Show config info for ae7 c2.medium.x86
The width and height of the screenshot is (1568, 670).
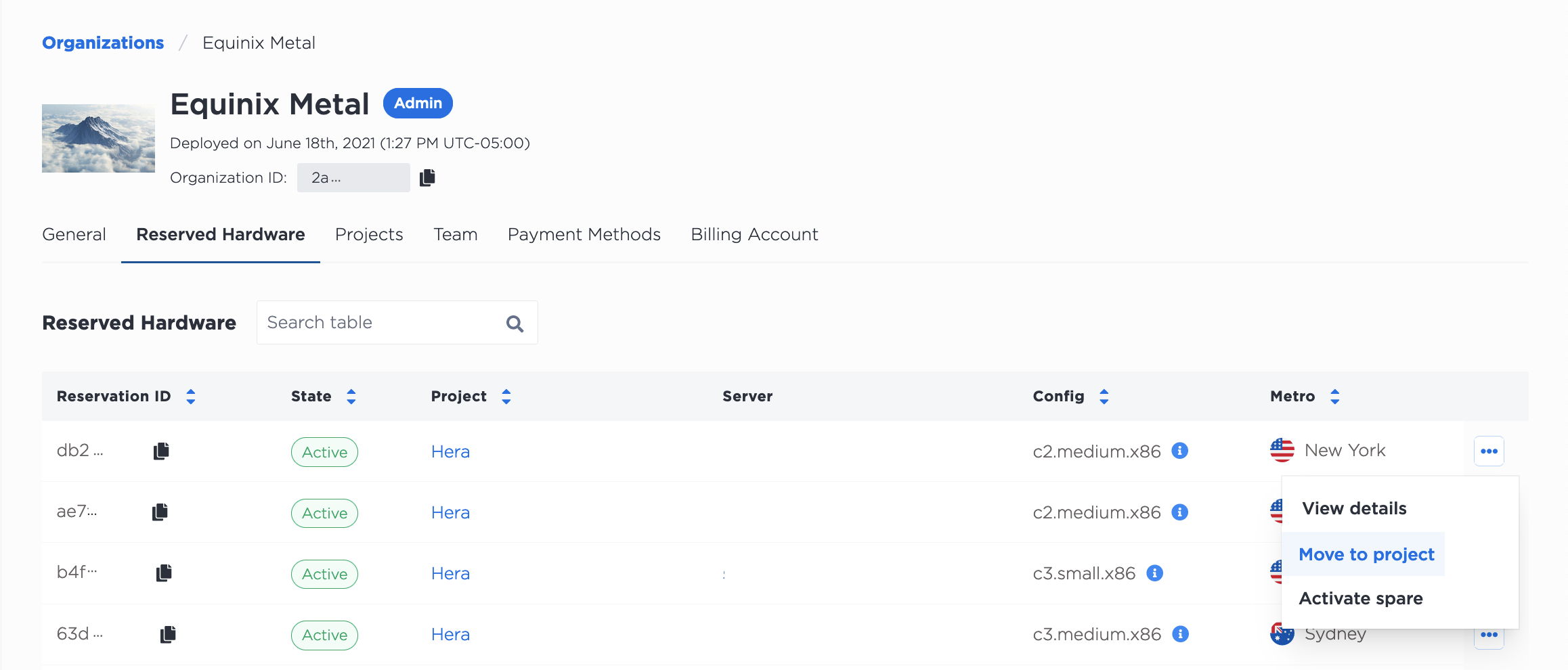[x=1180, y=512]
